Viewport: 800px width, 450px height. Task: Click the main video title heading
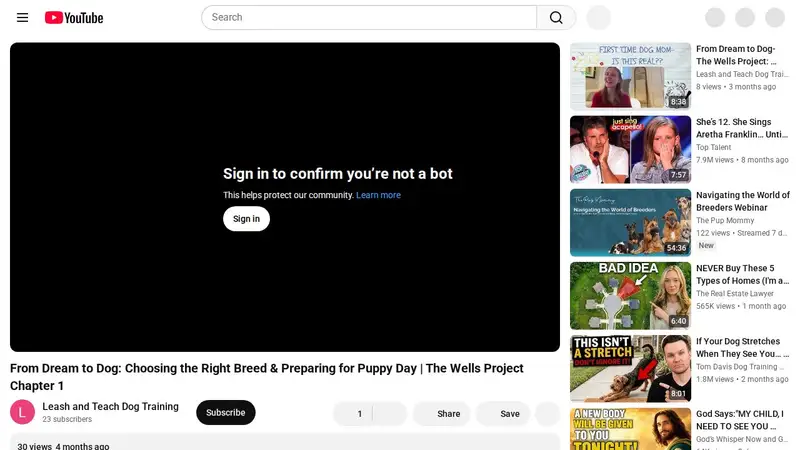pos(267,377)
